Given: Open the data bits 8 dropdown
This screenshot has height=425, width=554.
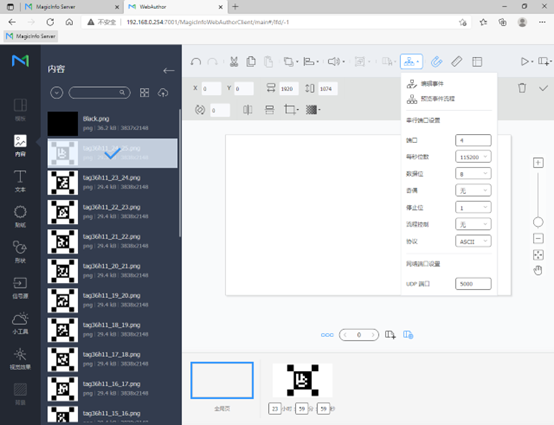Looking at the screenshot, I should [x=473, y=173].
